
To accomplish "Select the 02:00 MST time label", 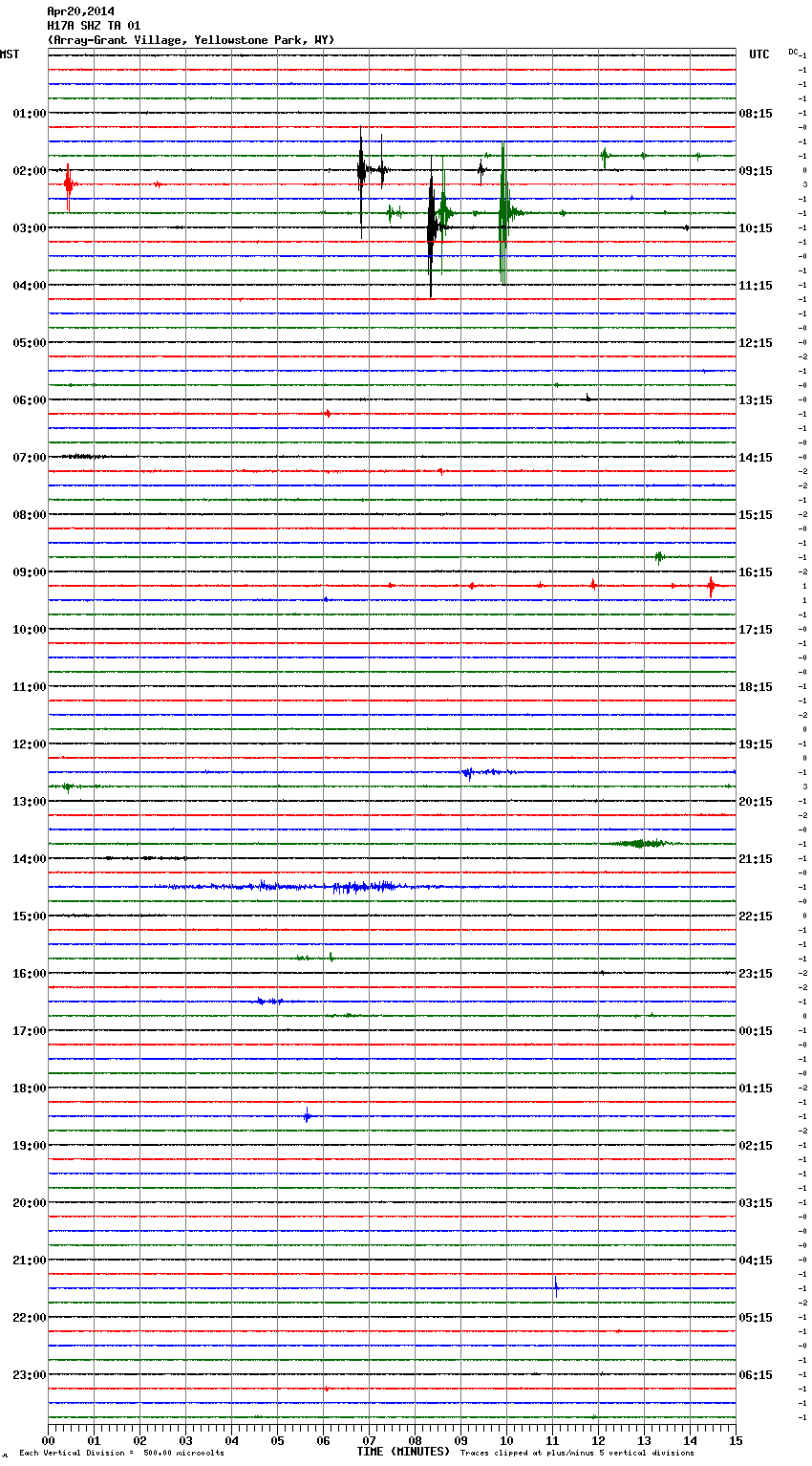I will tap(30, 171).
